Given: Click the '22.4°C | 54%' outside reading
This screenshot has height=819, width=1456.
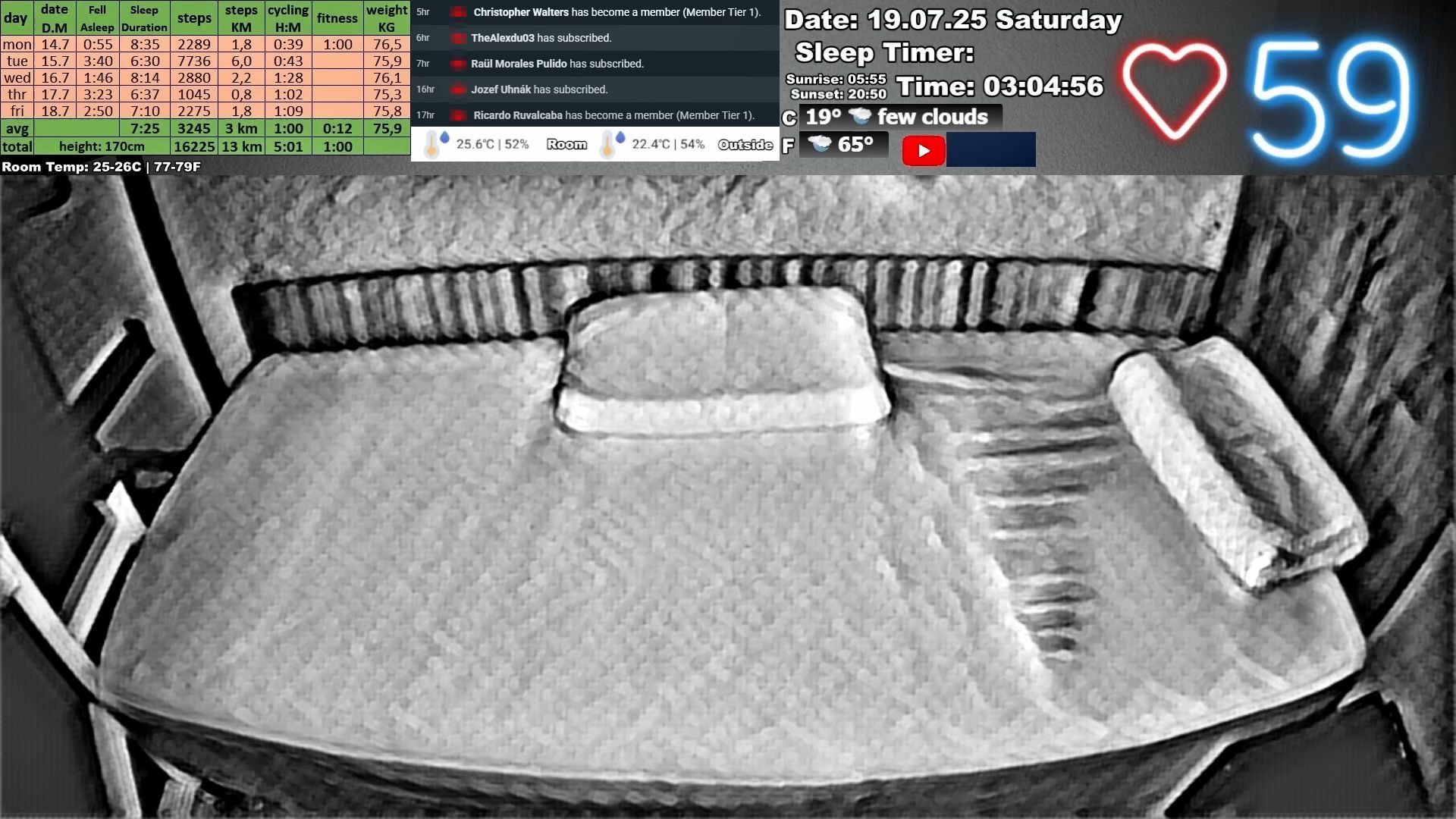Looking at the screenshot, I should click(x=668, y=144).
